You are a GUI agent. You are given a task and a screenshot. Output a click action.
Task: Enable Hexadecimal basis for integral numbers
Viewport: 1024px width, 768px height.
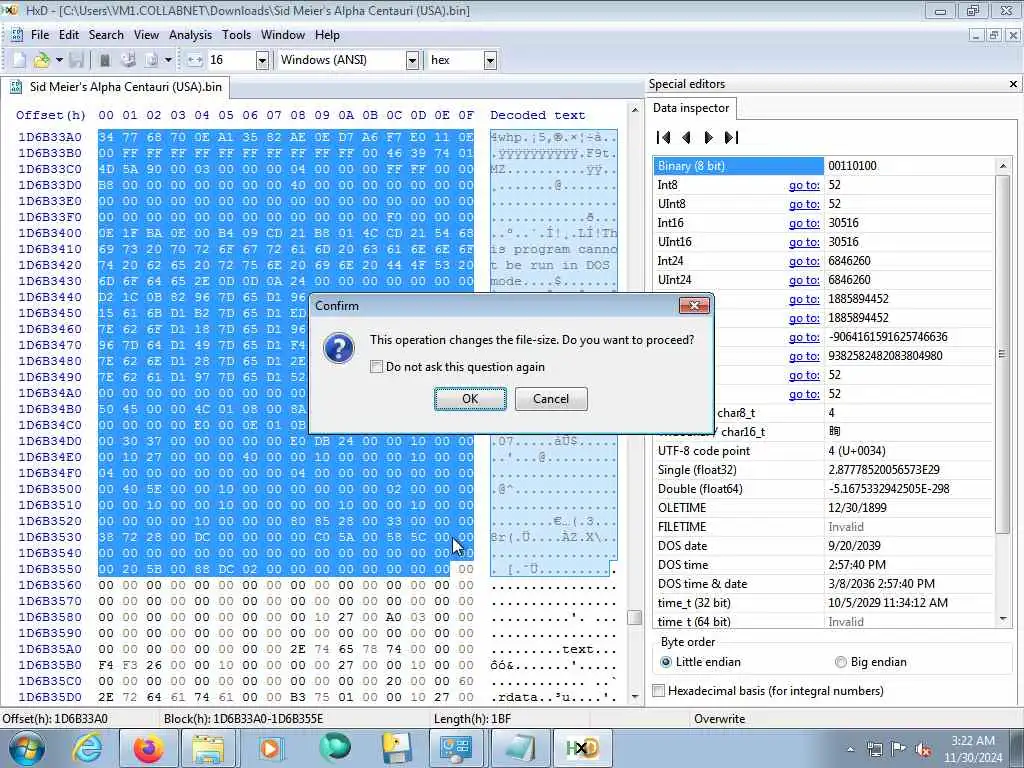pyautogui.click(x=659, y=690)
